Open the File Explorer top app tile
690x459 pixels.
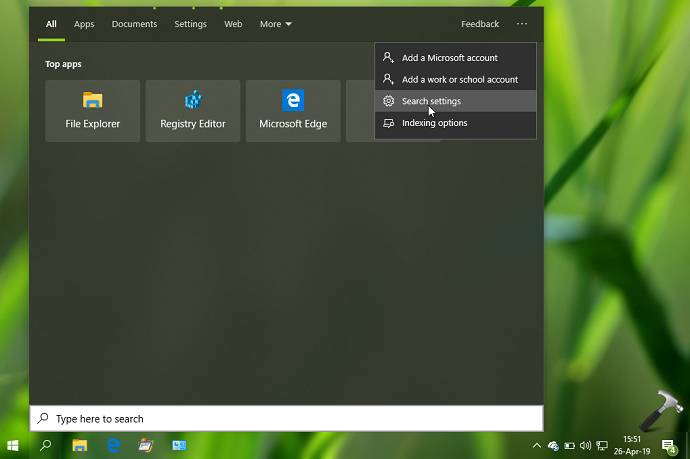92,111
